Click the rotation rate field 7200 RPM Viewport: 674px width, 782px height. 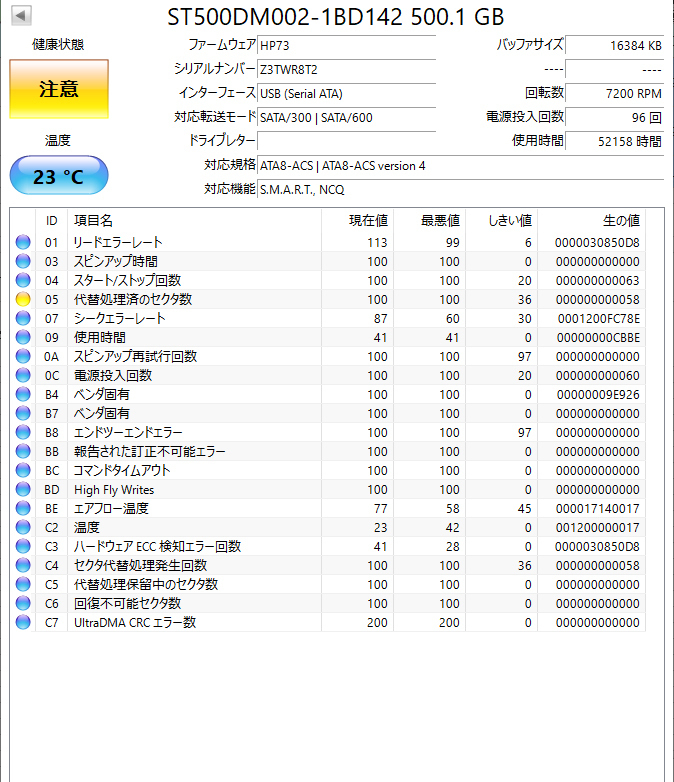coord(615,93)
